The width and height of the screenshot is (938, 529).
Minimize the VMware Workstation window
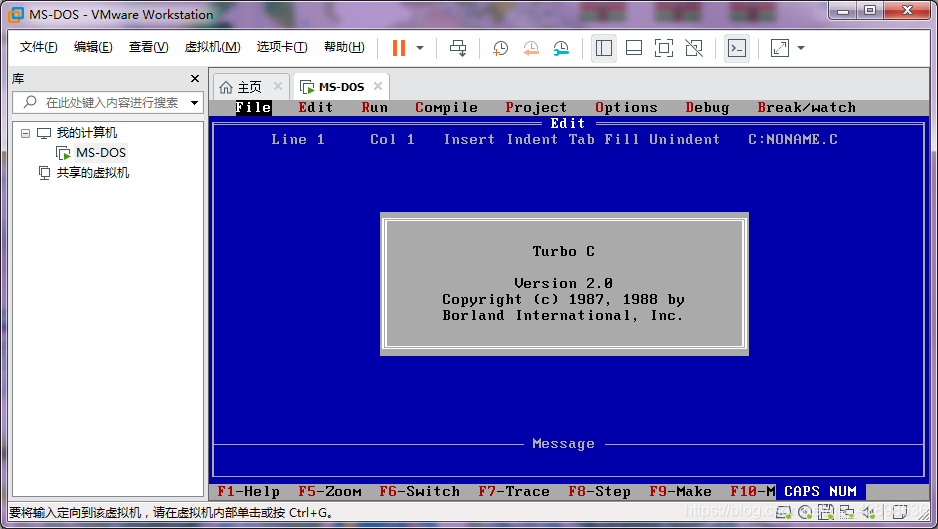click(843, 11)
